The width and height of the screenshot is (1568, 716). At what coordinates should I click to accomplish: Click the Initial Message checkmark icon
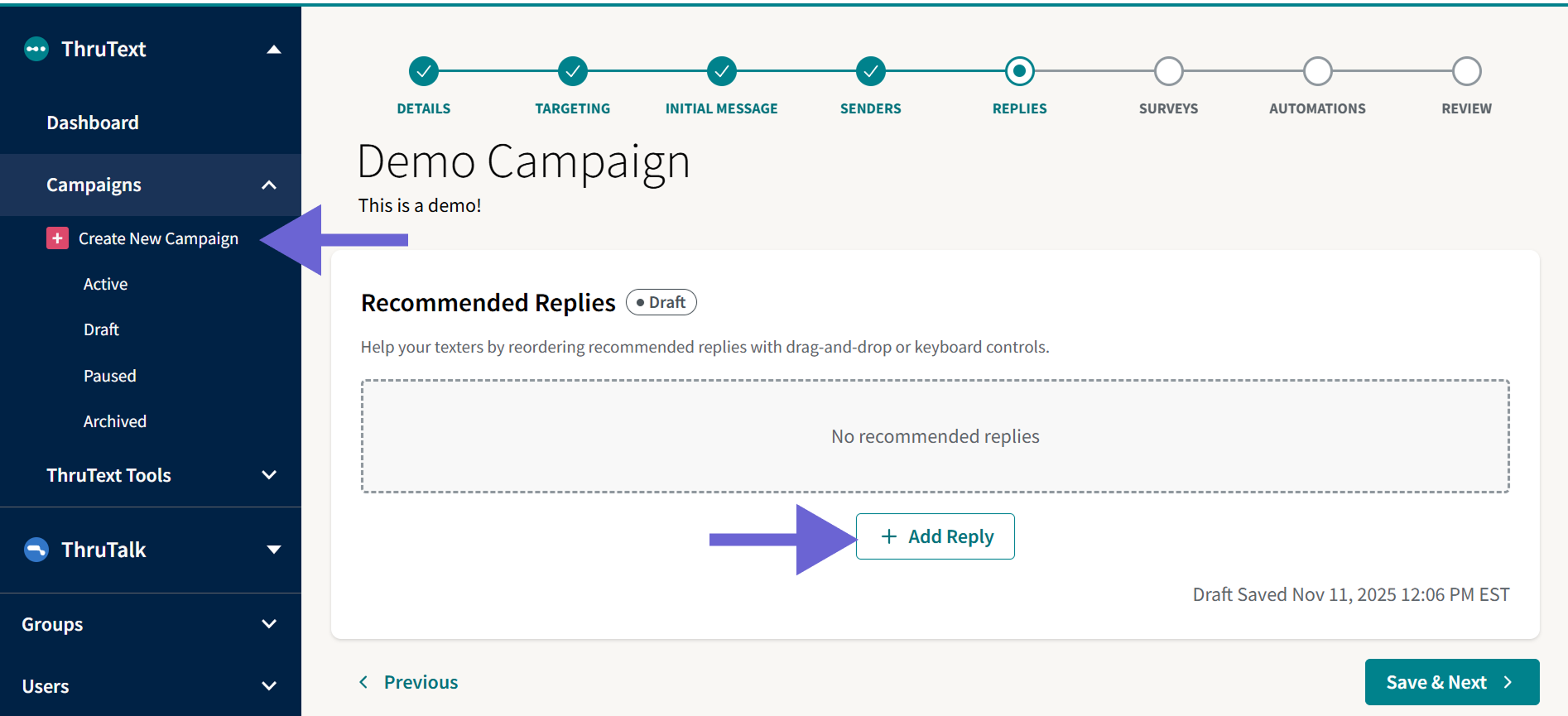(x=721, y=71)
